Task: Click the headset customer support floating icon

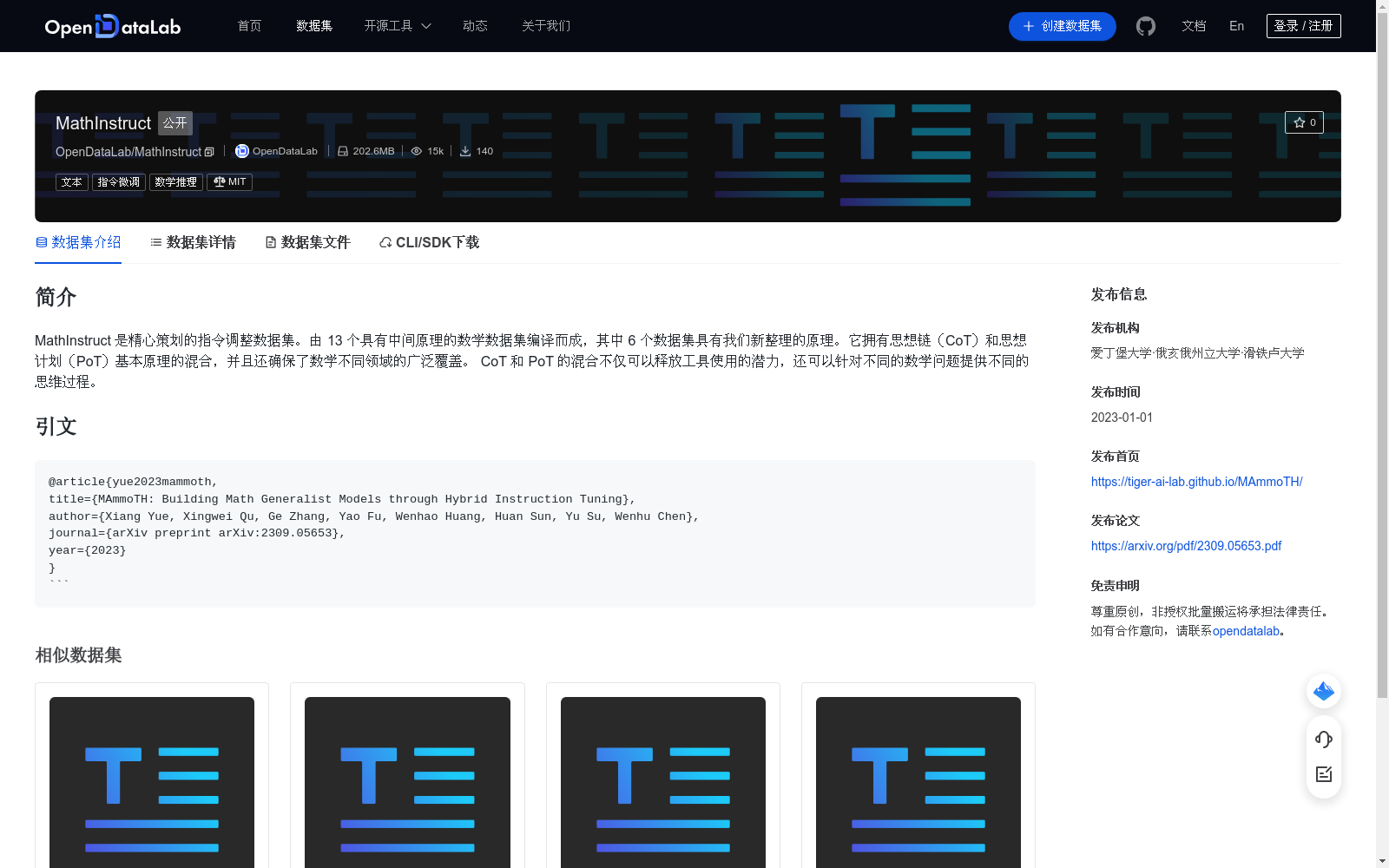Action: 1323,740
